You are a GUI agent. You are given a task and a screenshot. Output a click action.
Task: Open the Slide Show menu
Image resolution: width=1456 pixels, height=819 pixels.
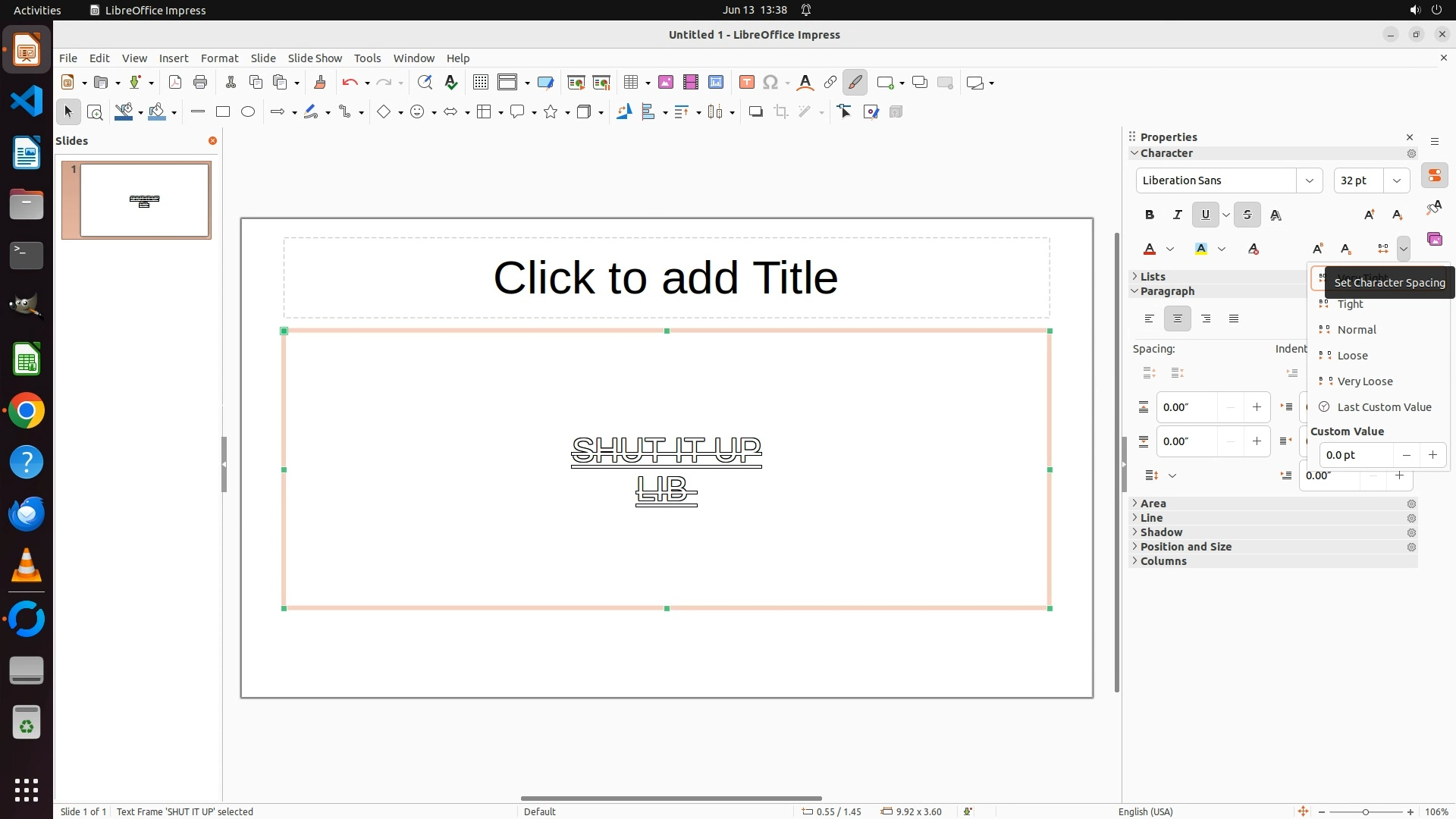coord(315,58)
